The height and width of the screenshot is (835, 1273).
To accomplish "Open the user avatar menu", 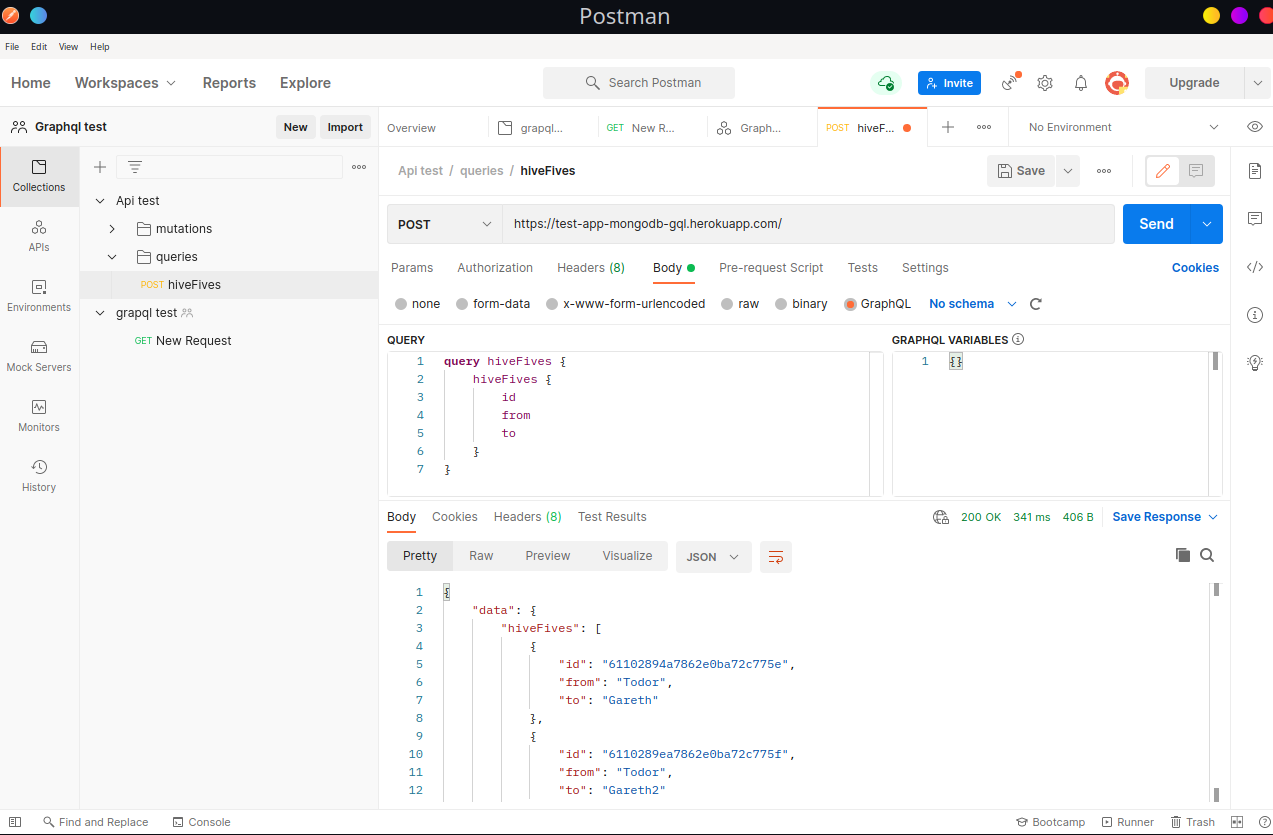I will tap(1117, 83).
